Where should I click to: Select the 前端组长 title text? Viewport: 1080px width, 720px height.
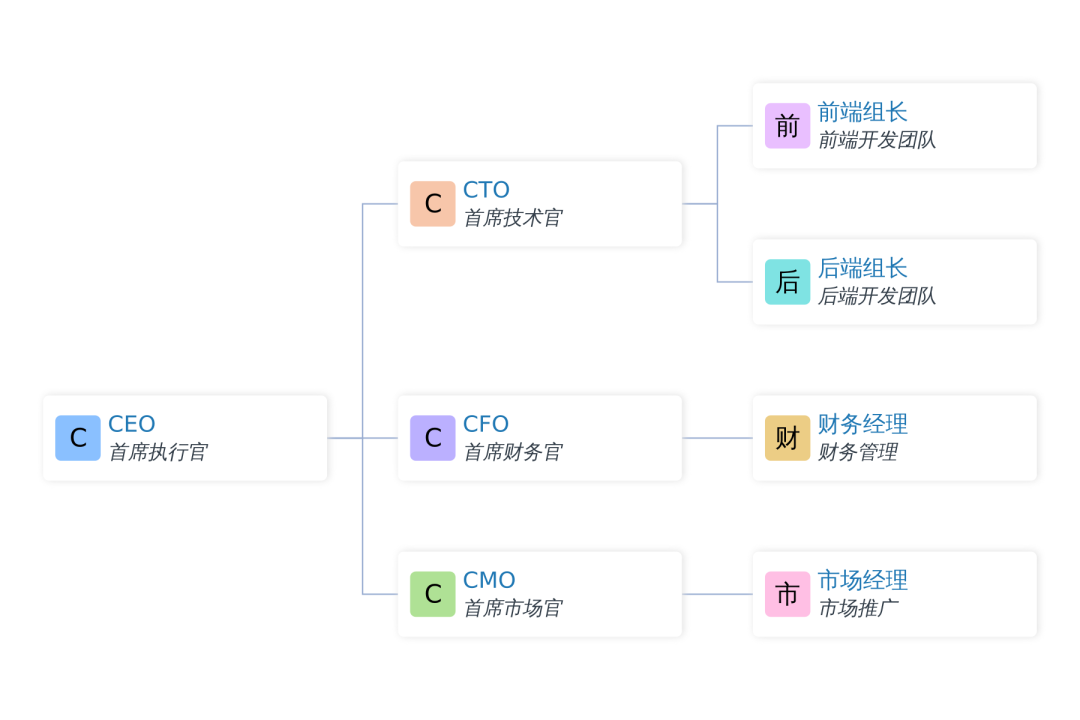pyautogui.click(x=862, y=112)
